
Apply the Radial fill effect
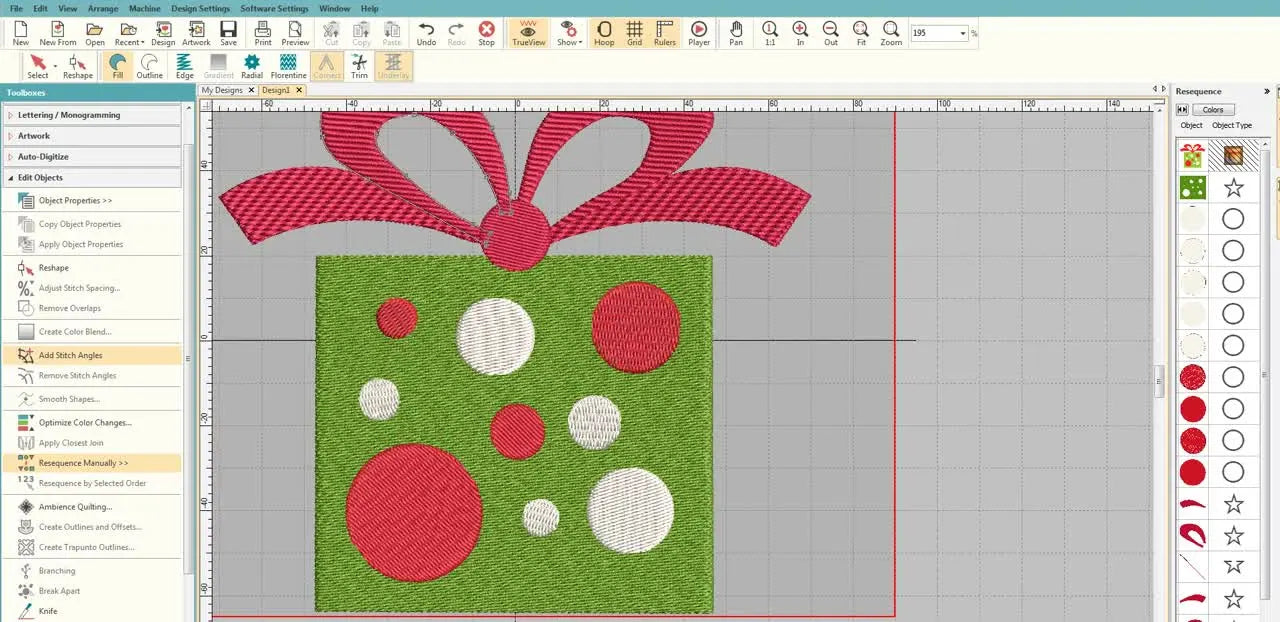pos(252,66)
